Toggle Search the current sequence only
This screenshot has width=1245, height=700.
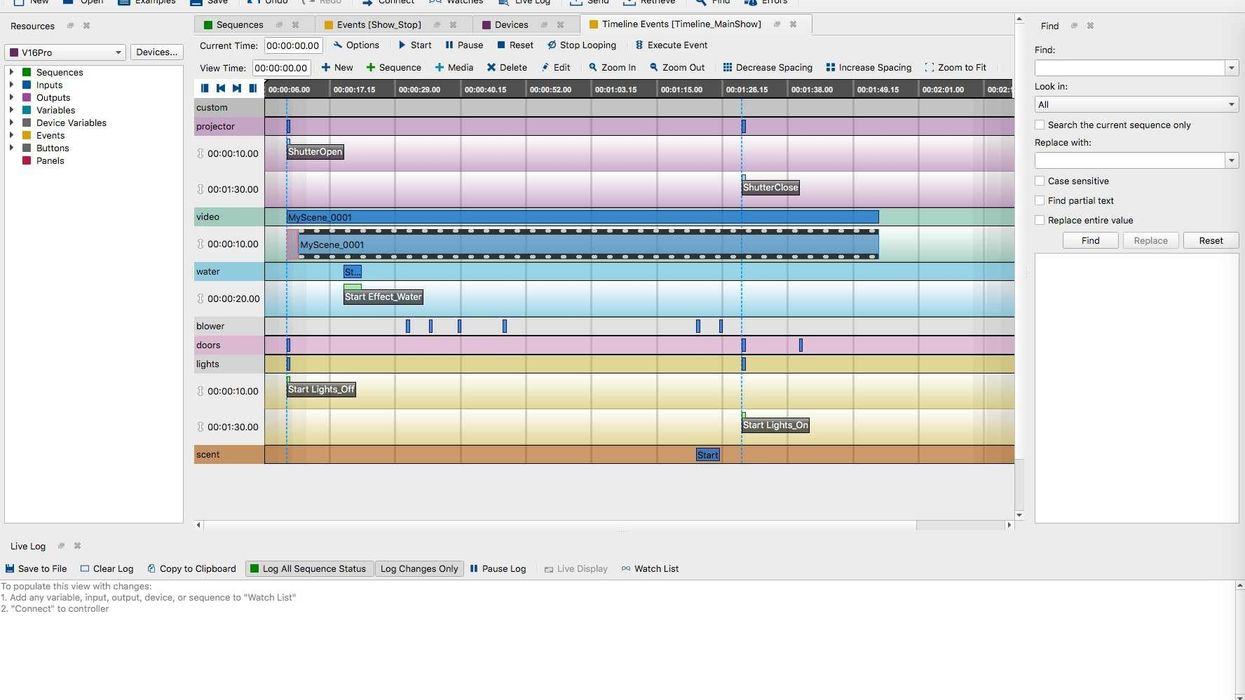coord(1040,125)
